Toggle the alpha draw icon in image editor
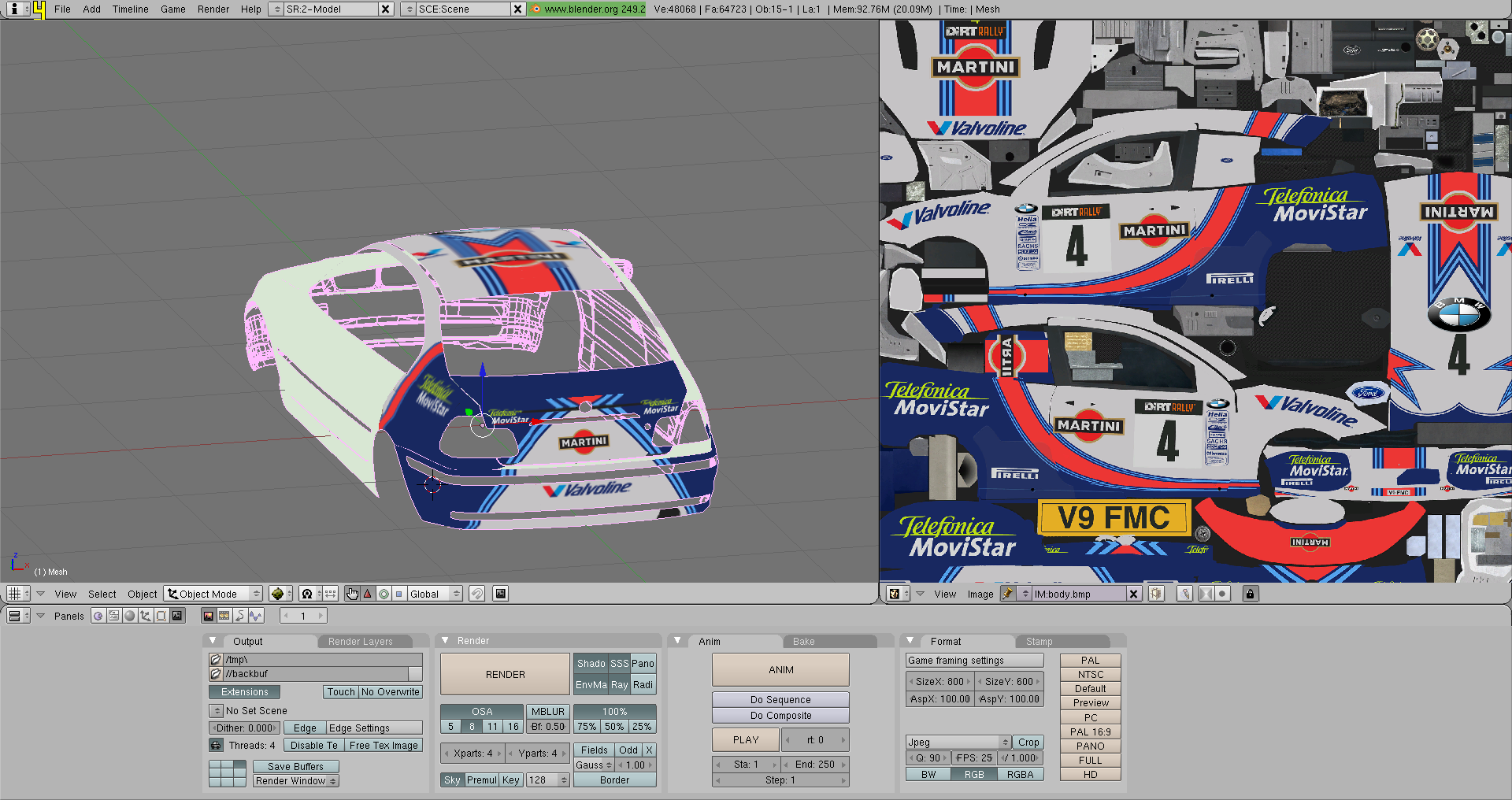 point(1206,594)
